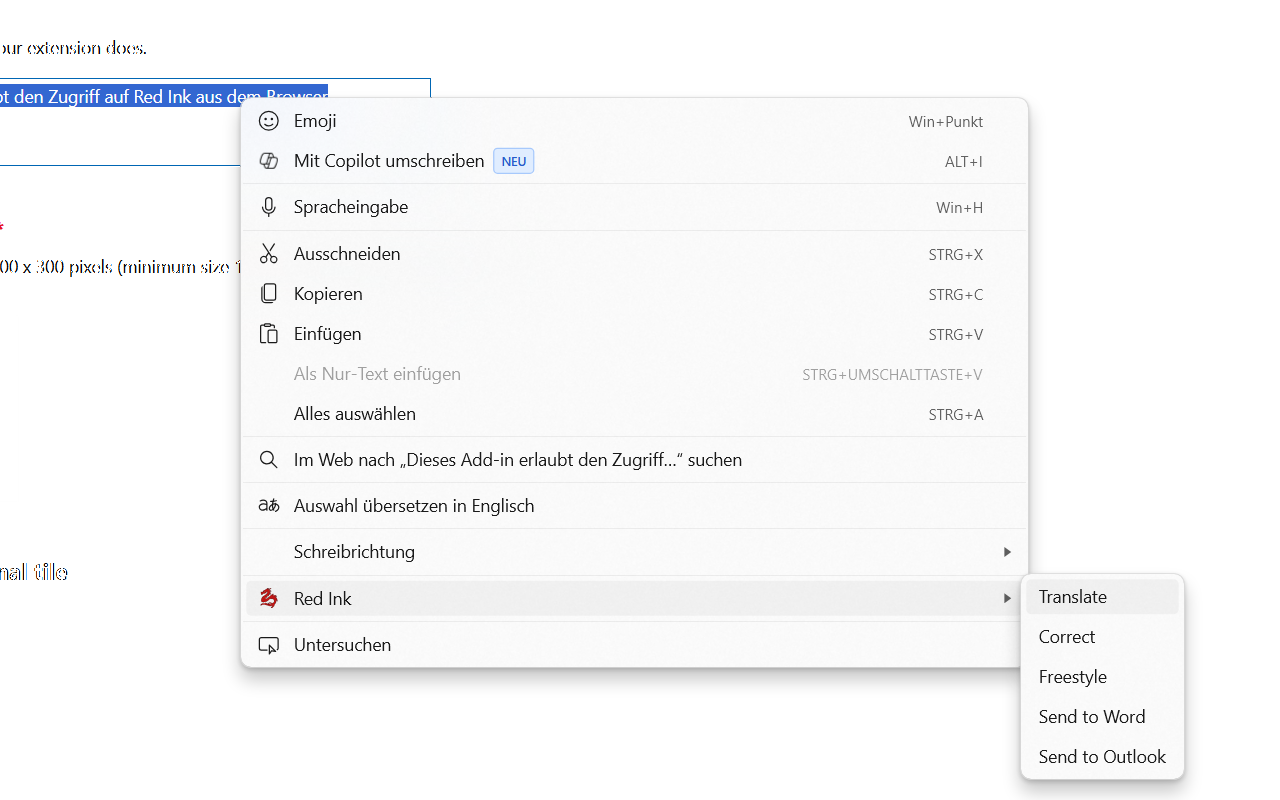Click the microphone icon for Spracheingabe
Viewport: 1280px width, 800px height.
pyautogui.click(x=268, y=207)
